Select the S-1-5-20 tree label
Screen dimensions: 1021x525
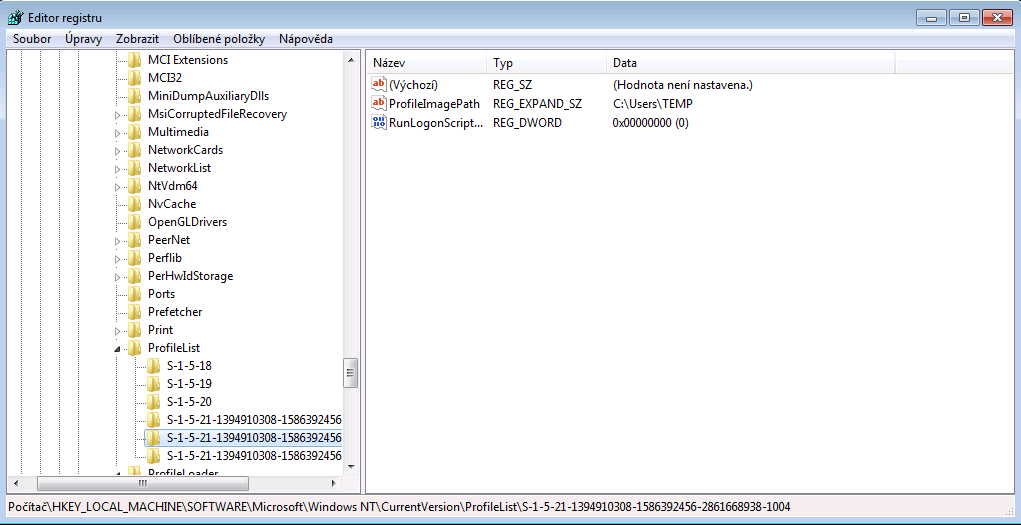pyautogui.click(x=189, y=402)
